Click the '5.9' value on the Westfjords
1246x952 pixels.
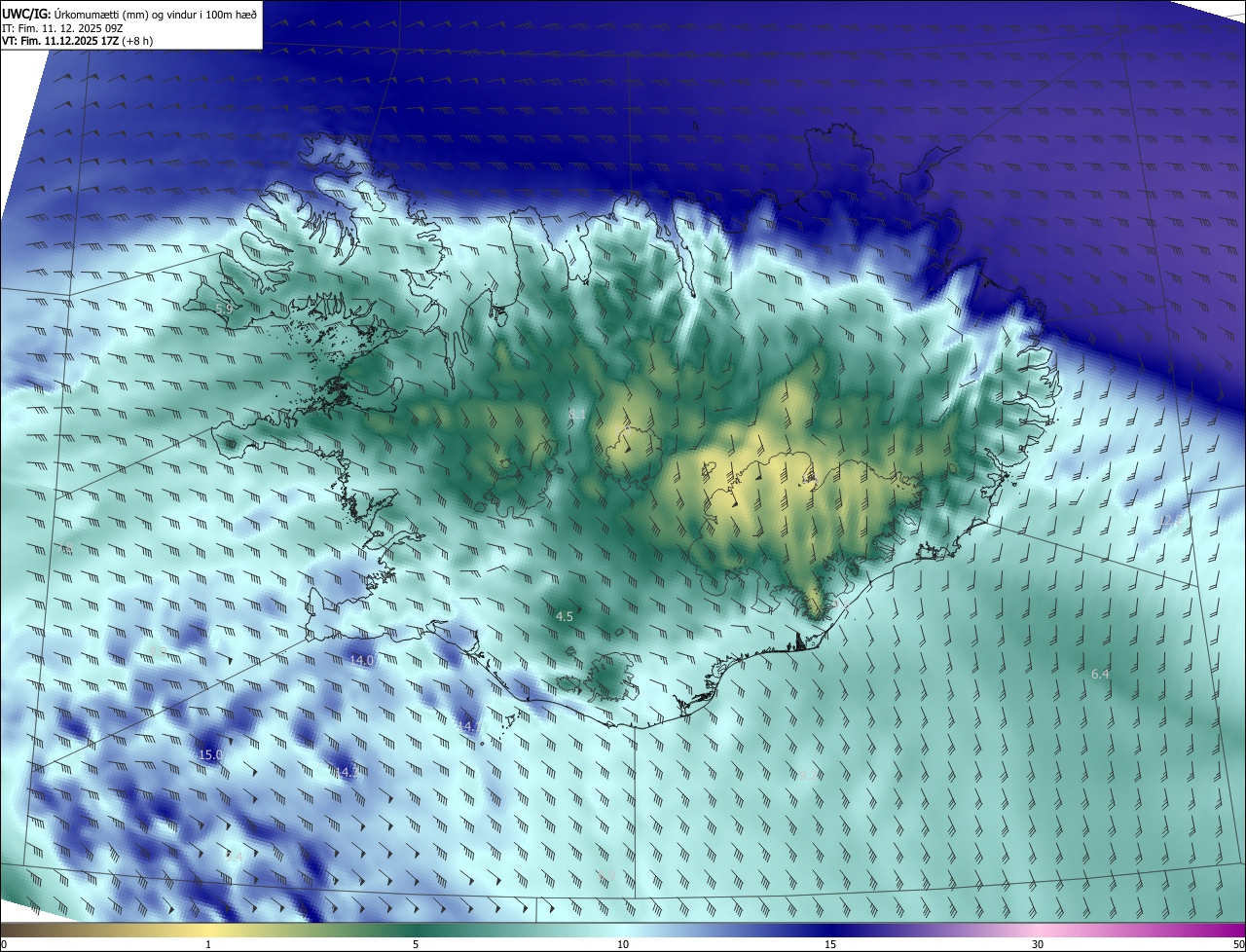224,309
